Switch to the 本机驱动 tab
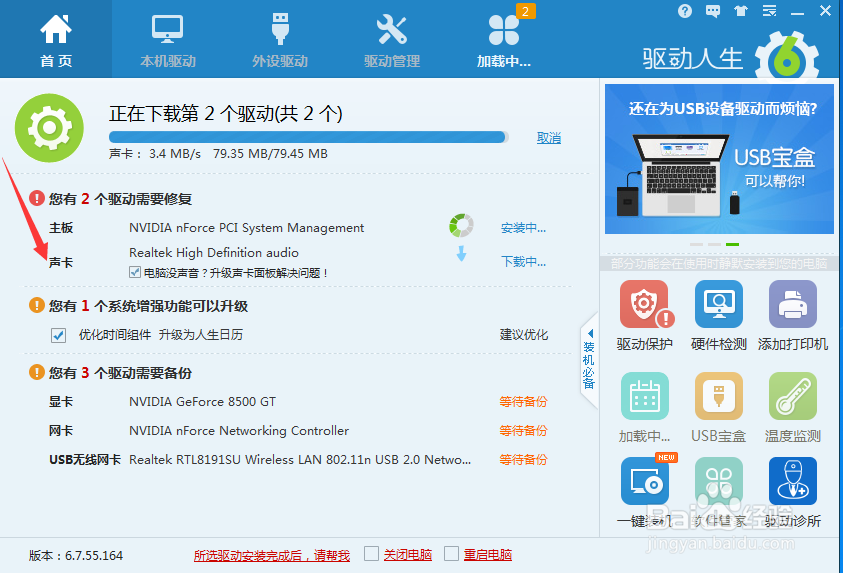 coord(168,39)
